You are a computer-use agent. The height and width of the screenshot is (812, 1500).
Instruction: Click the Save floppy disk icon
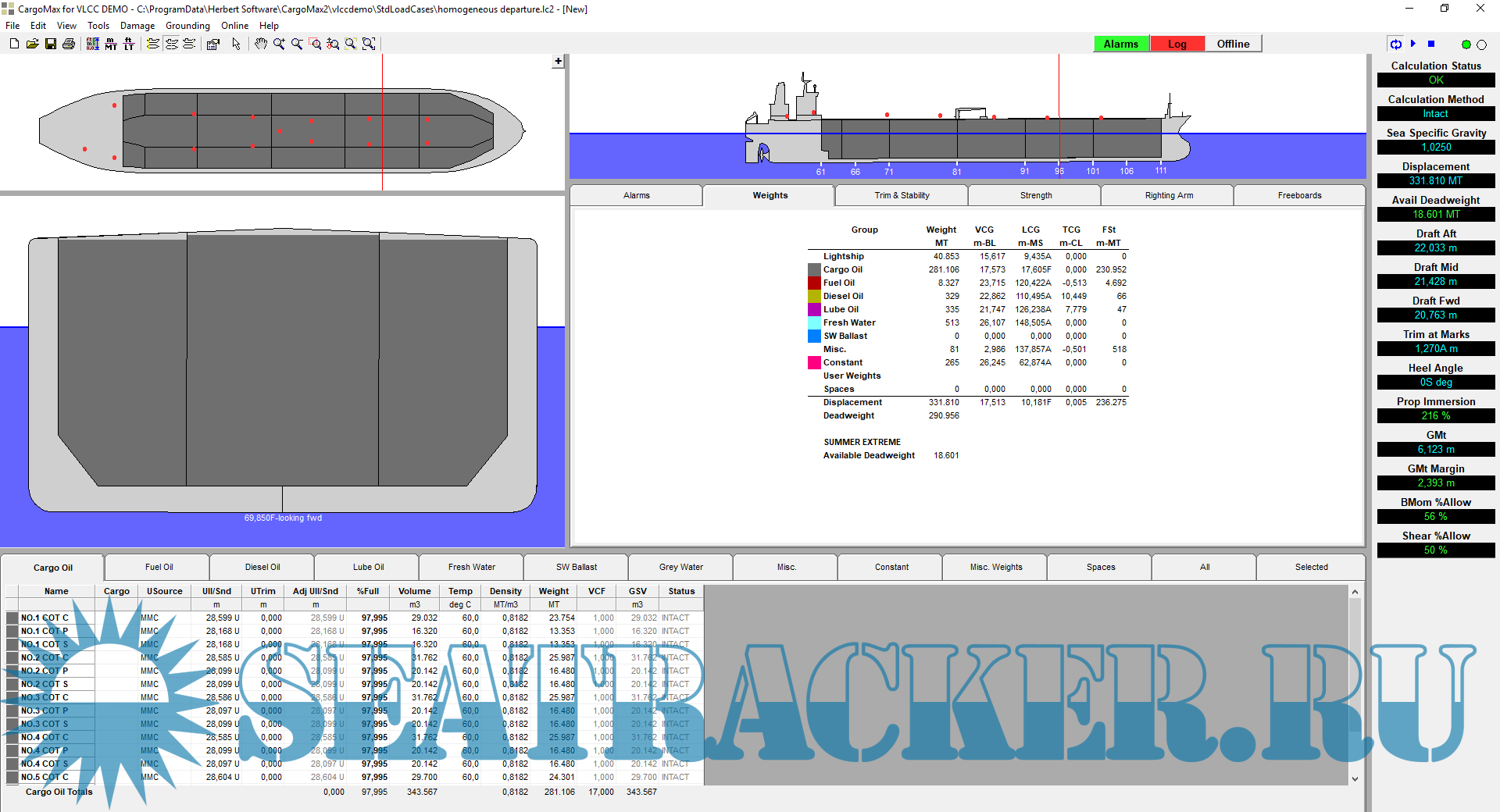click(x=50, y=45)
